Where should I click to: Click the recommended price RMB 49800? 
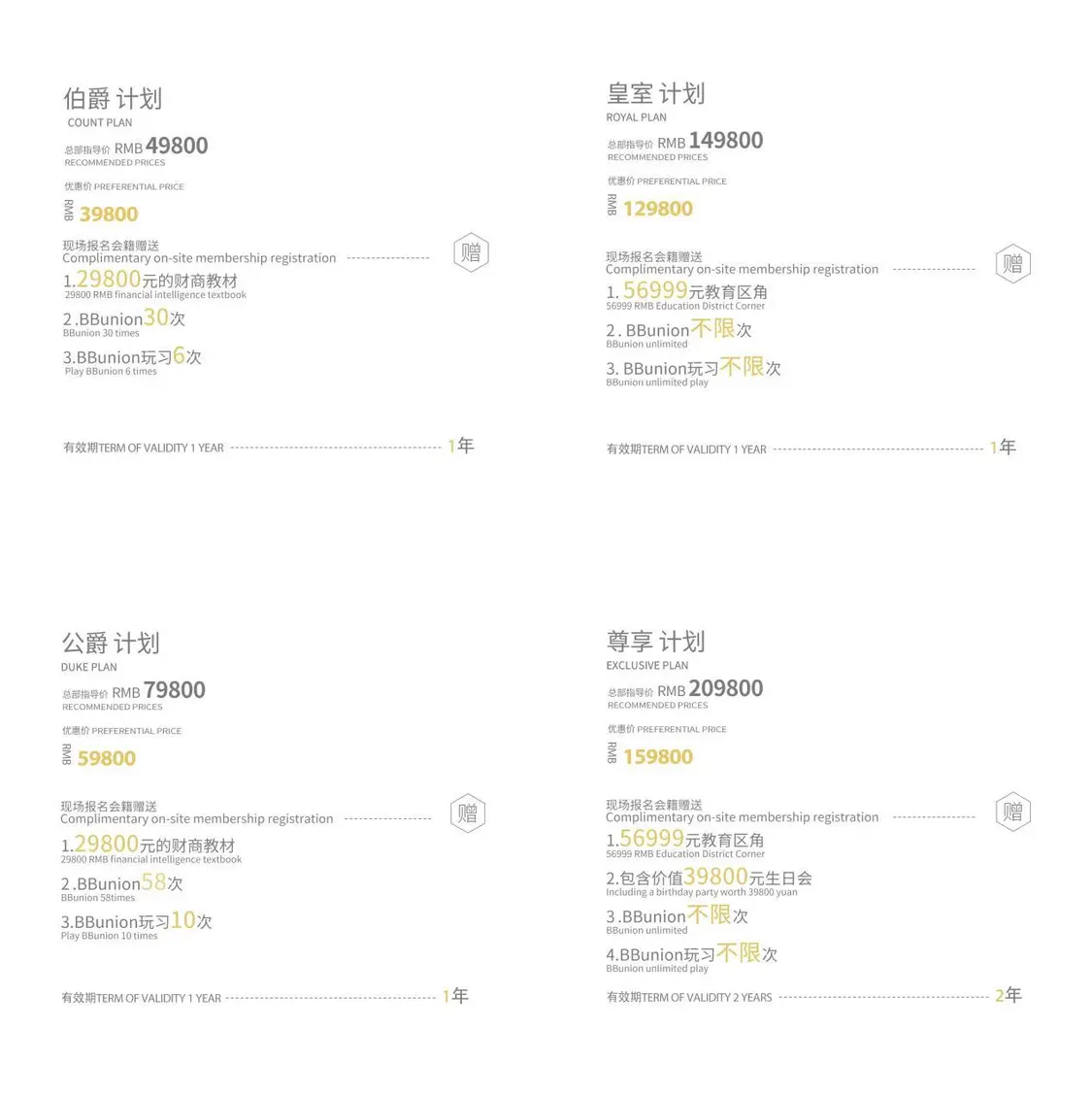[161, 147]
